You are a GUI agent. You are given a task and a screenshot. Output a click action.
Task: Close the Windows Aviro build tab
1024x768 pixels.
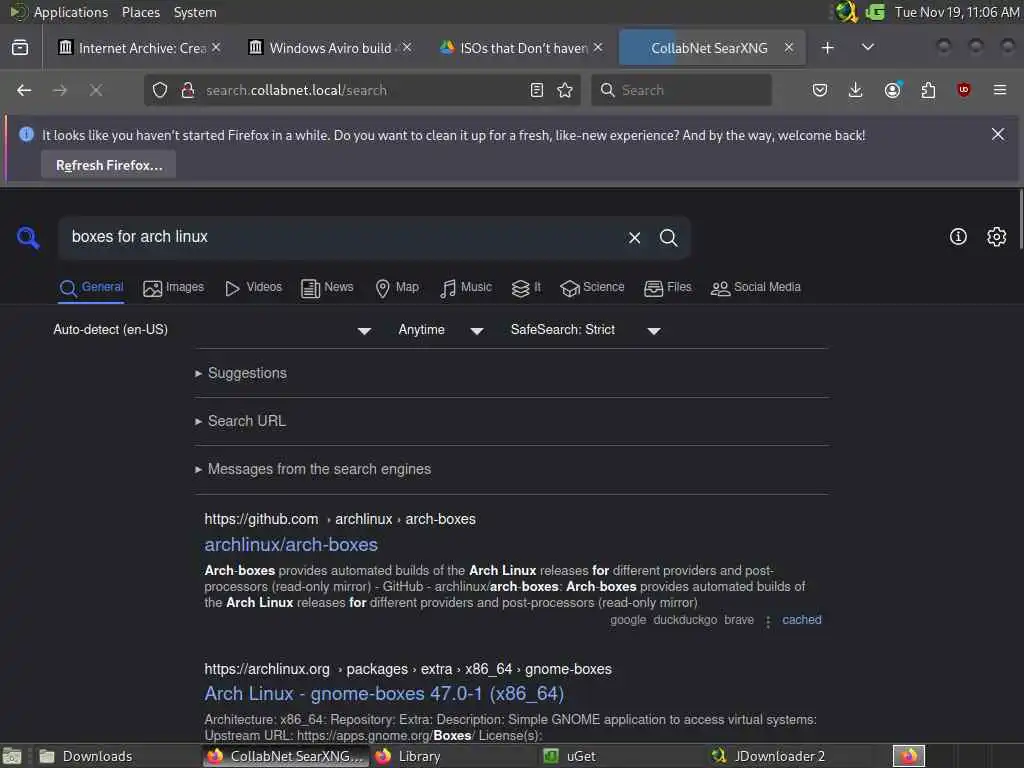(407, 48)
